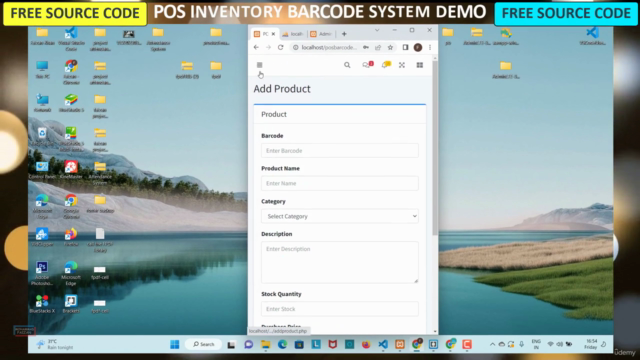This screenshot has width=640, height=360.
Task: Open Visual Studio Code on the taskbar
Action: [x=383, y=344]
